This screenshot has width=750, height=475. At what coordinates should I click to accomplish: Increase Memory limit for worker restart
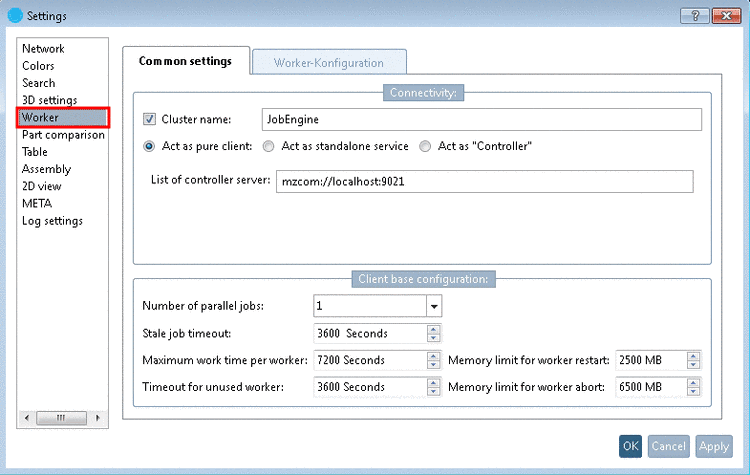point(694,355)
